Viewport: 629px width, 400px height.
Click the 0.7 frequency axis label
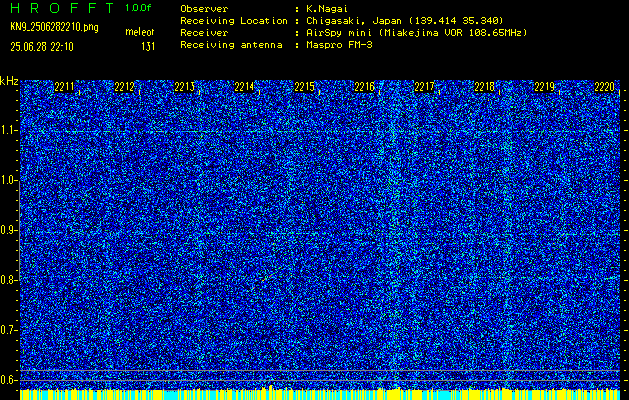click(x=8, y=330)
